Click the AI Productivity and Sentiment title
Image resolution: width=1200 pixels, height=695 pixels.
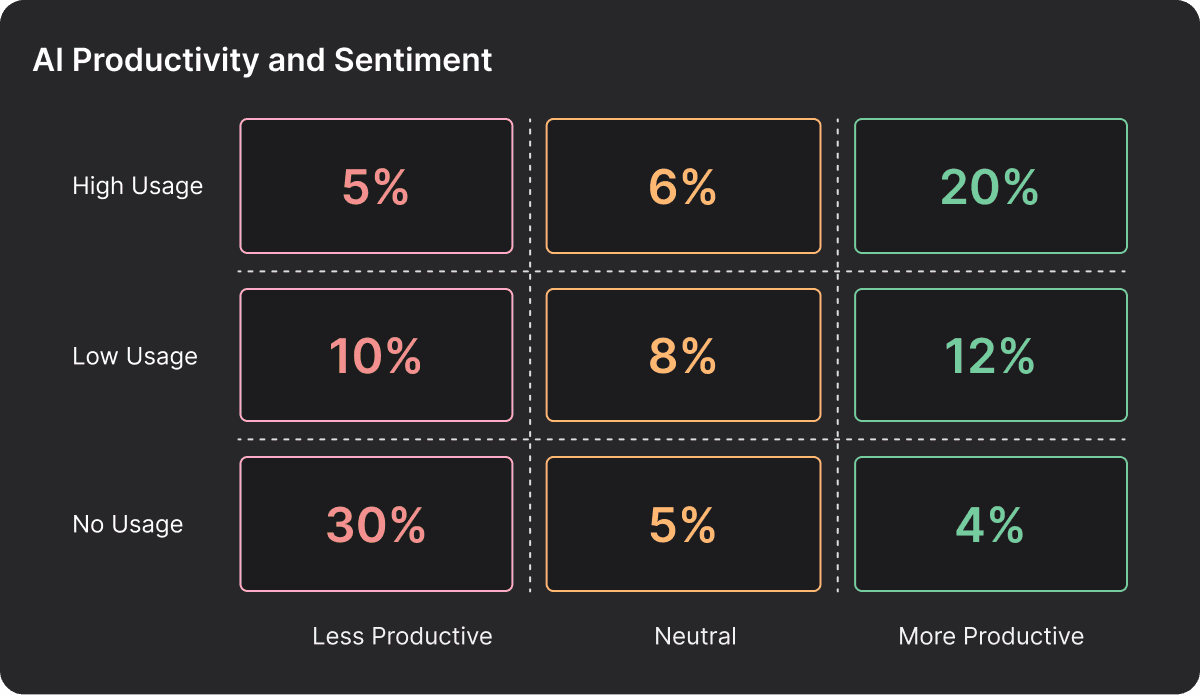(262, 60)
